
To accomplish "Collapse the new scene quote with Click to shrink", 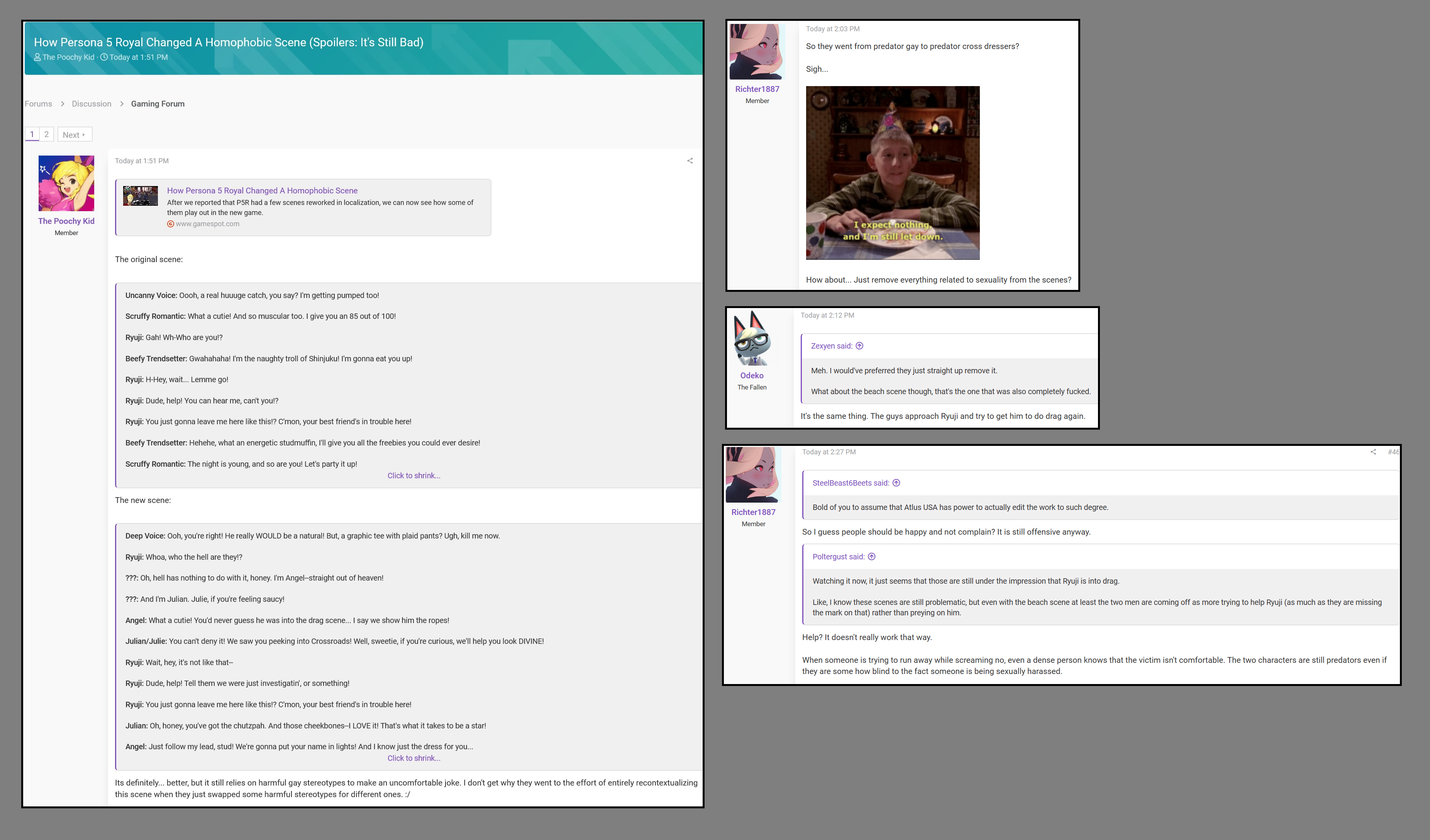I will 414,758.
